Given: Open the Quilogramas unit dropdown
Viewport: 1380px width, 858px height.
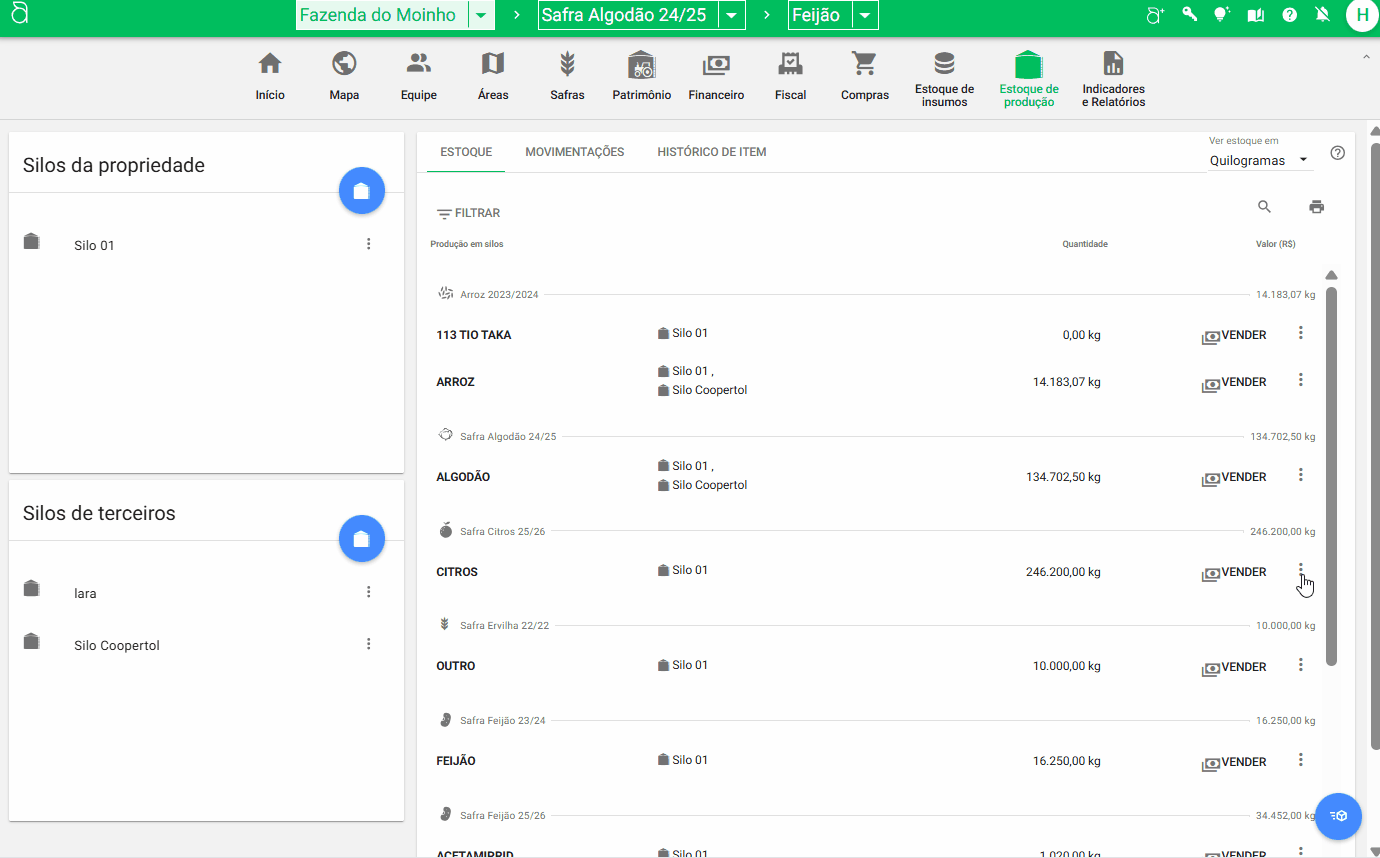Looking at the screenshot, I should (1258, 160).
